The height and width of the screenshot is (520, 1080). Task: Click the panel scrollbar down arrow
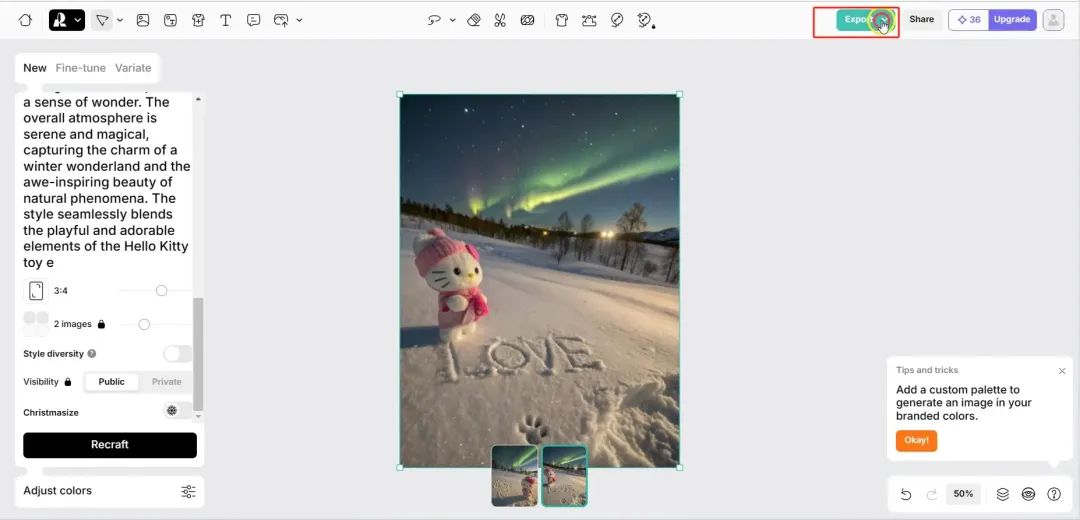pos(198,416)
